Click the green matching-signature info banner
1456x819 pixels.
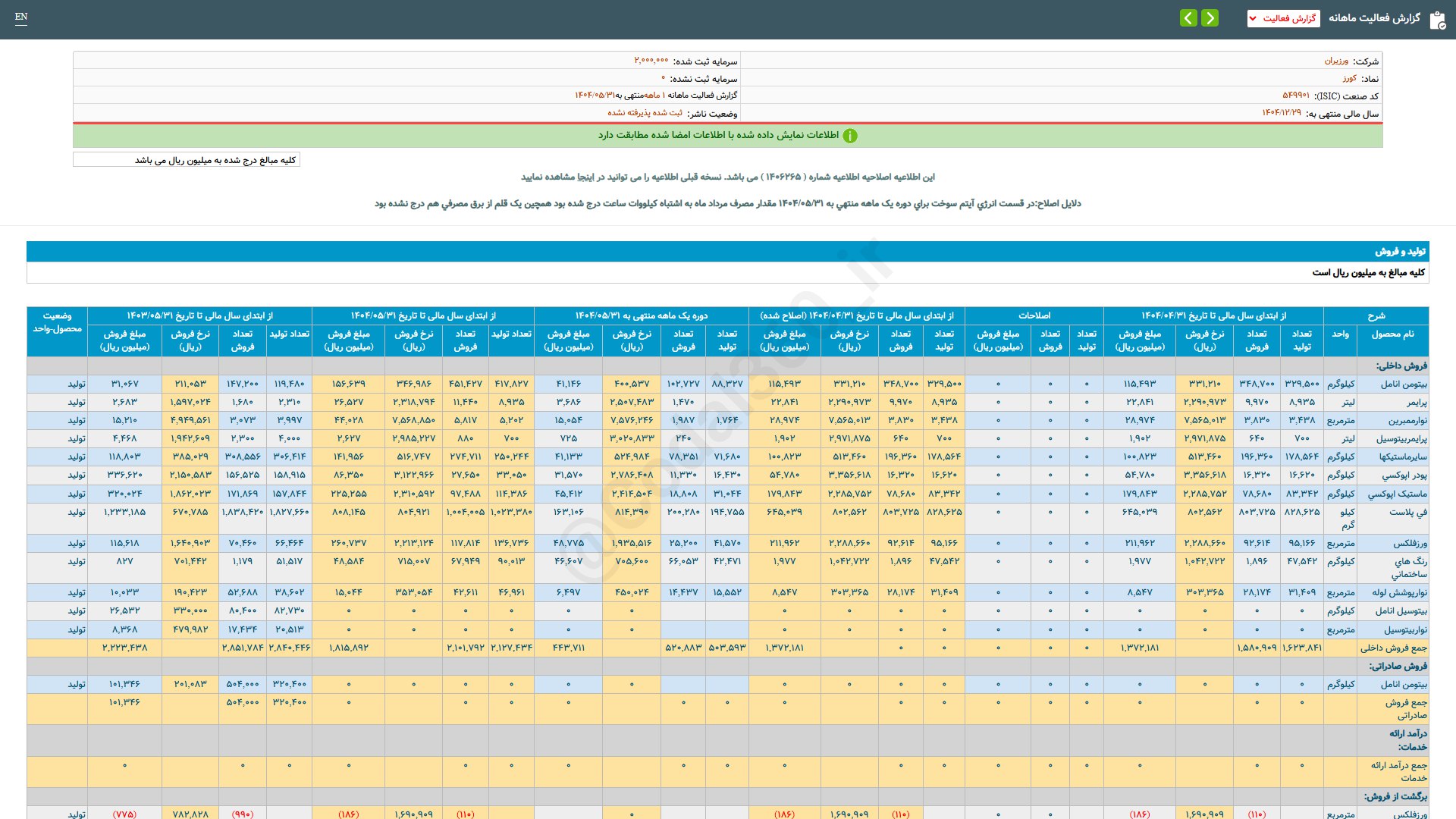point(727,136)
